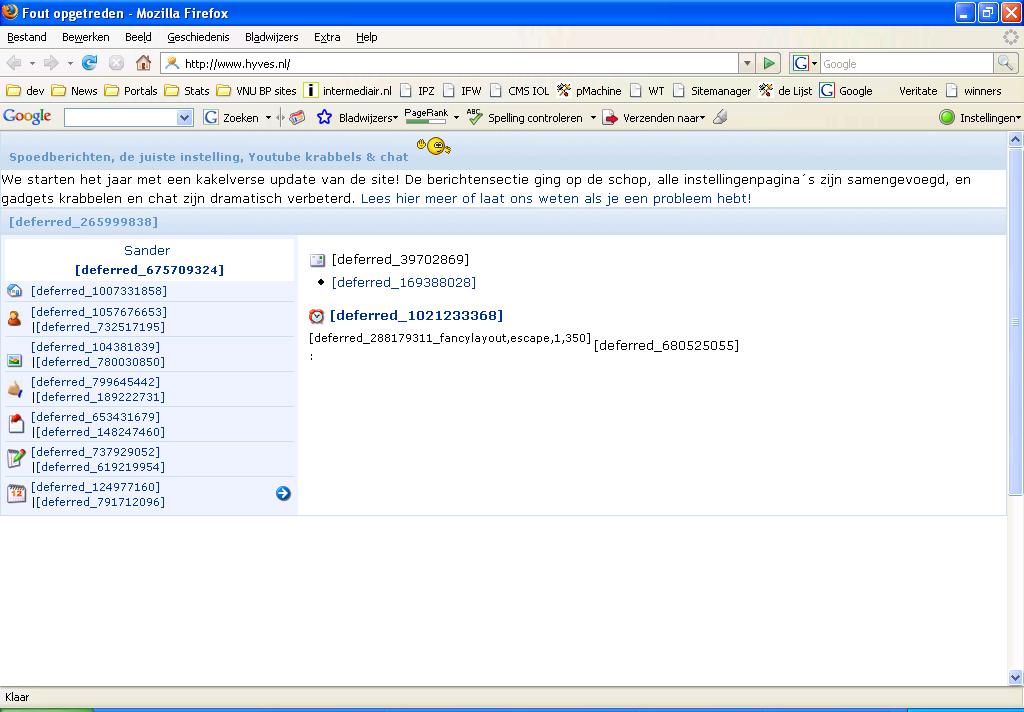Open the address bar URL history dropdown

[x=747, y=63]
